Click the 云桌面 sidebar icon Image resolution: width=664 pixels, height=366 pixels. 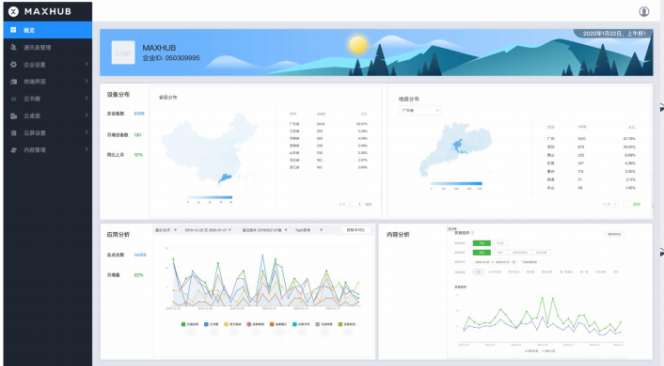14,116
